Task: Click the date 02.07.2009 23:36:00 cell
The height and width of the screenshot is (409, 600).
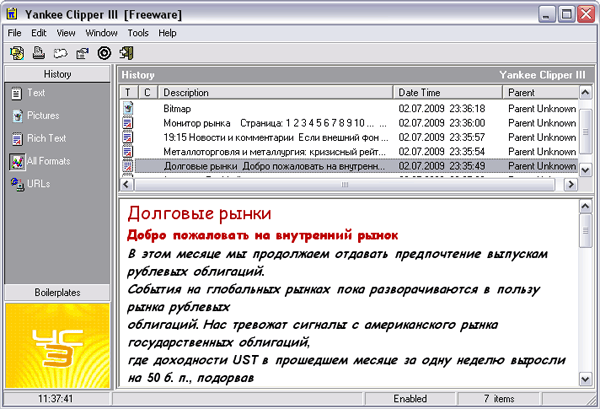Action: point(442,123)
